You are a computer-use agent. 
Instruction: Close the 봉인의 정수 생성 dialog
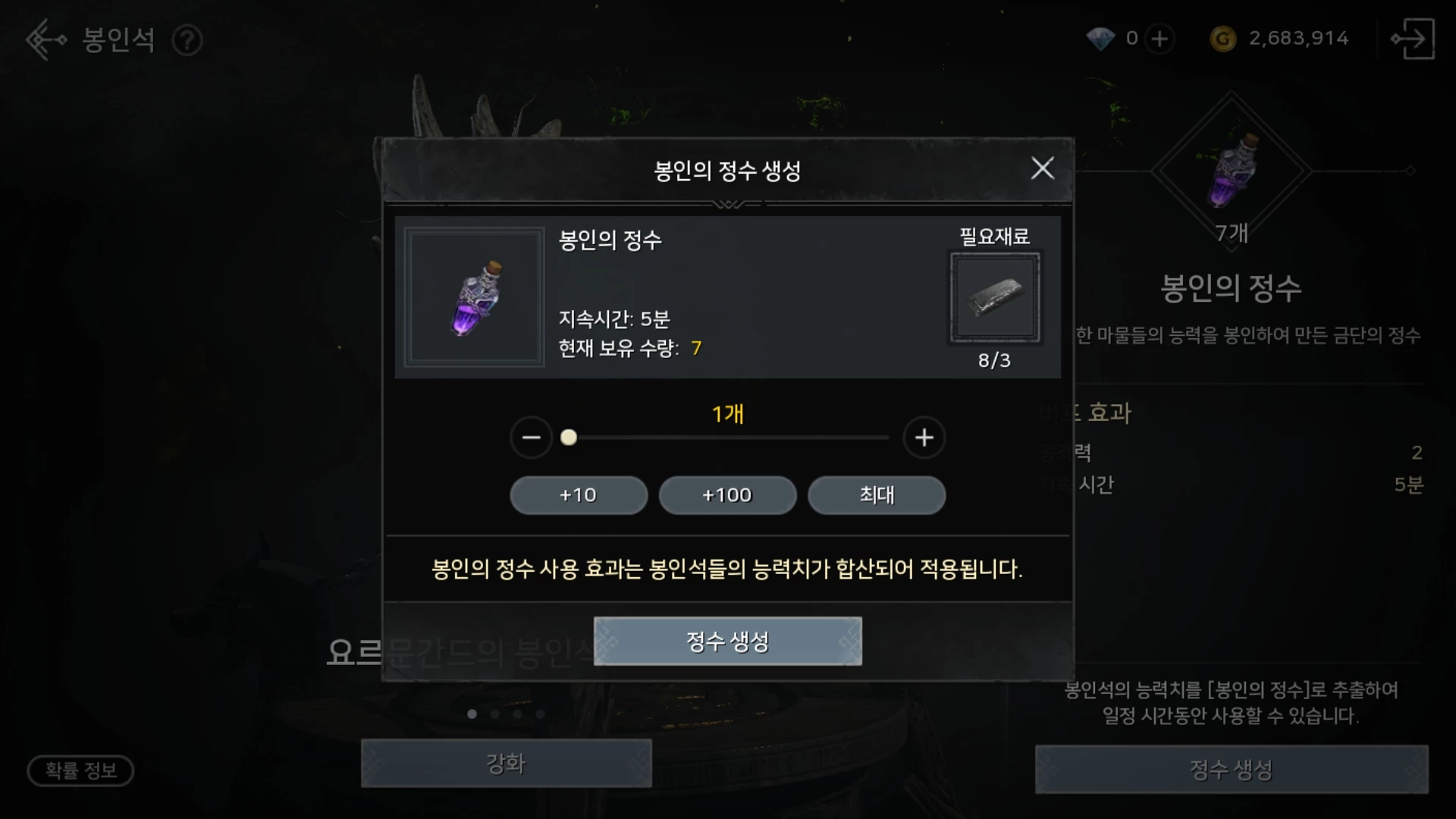(x=1043, y=168)
